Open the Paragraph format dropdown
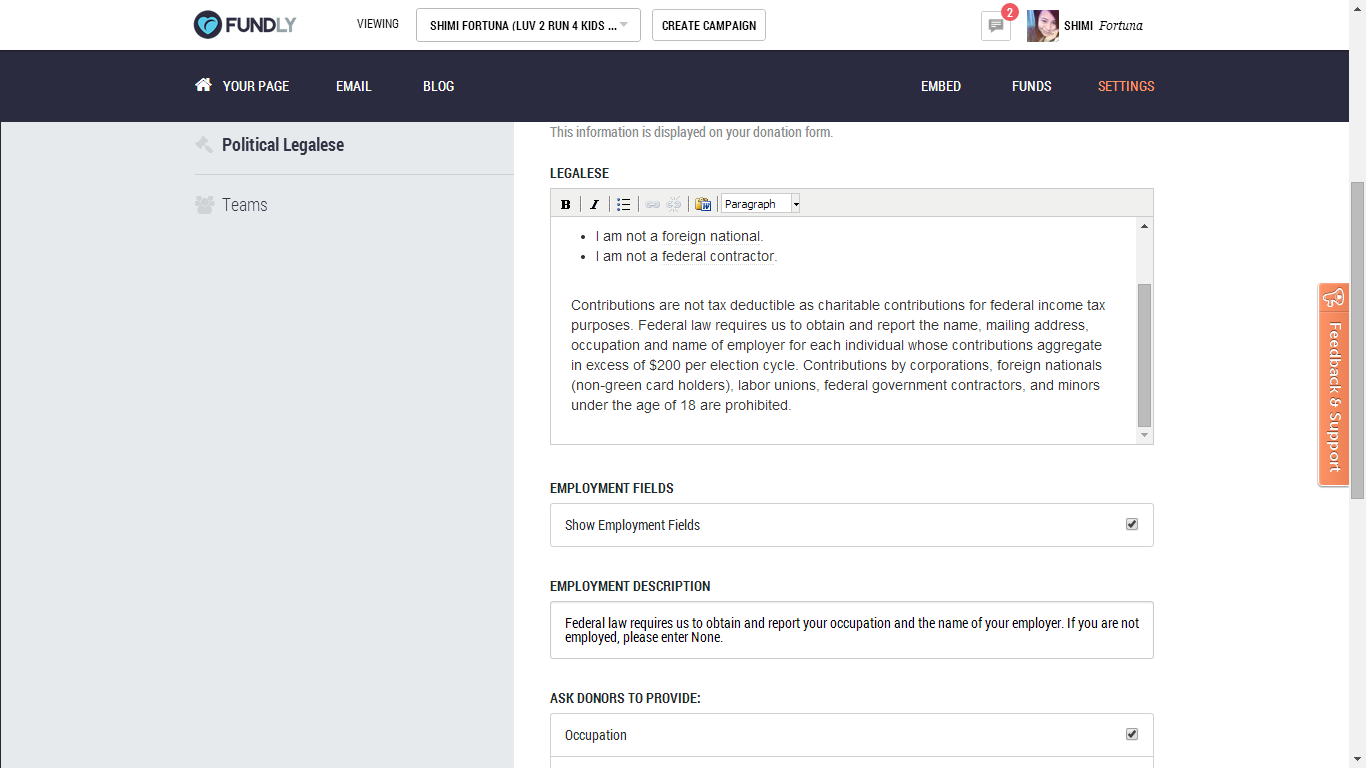This screenshot has height=768, width=1366. (x=761, y=204)
